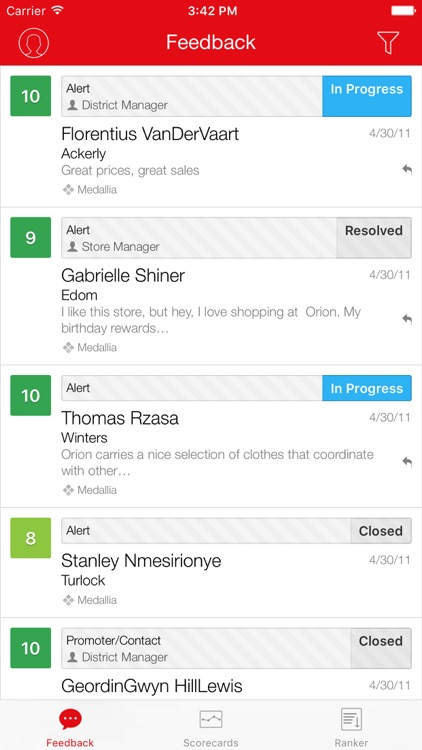Tap the score 9 badge
Viewport: 422px width, 750px height.
[31, 238]
